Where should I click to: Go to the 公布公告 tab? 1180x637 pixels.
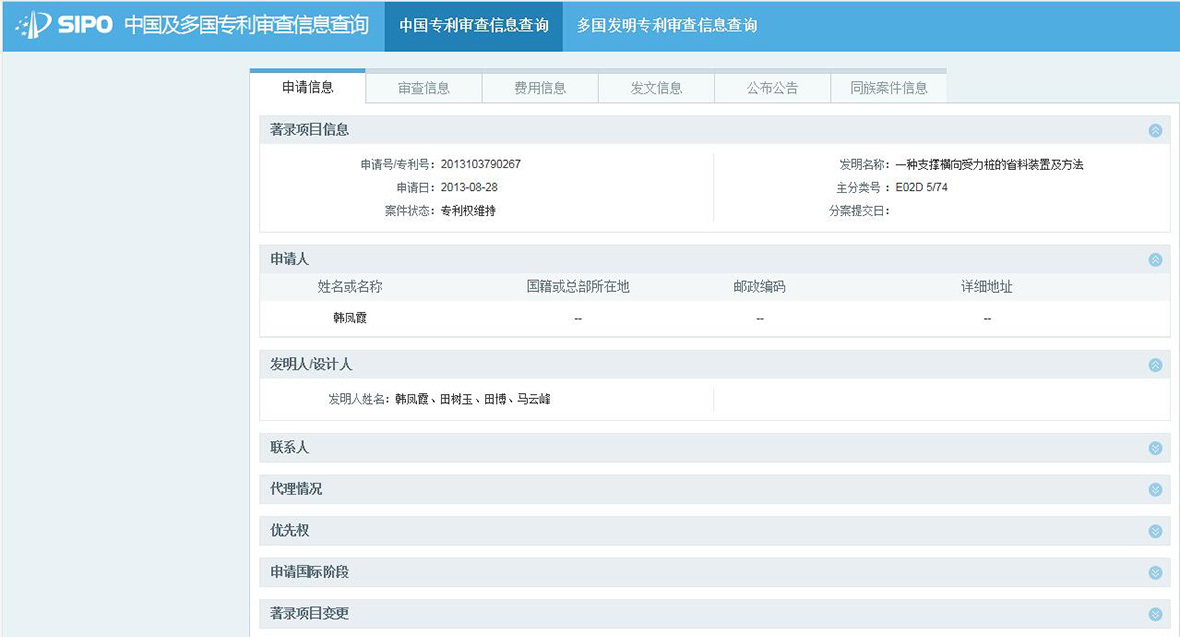772,88
